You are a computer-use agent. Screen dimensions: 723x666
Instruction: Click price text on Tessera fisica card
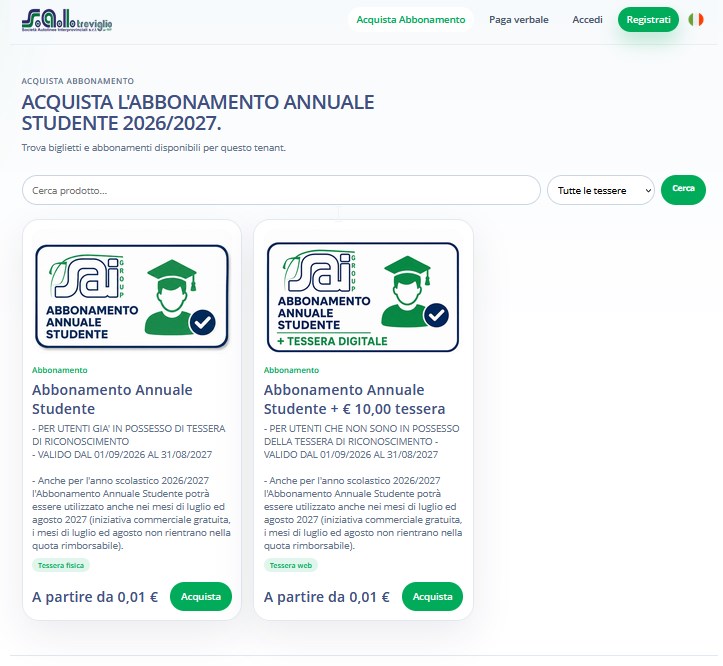[x=95, y=597]
